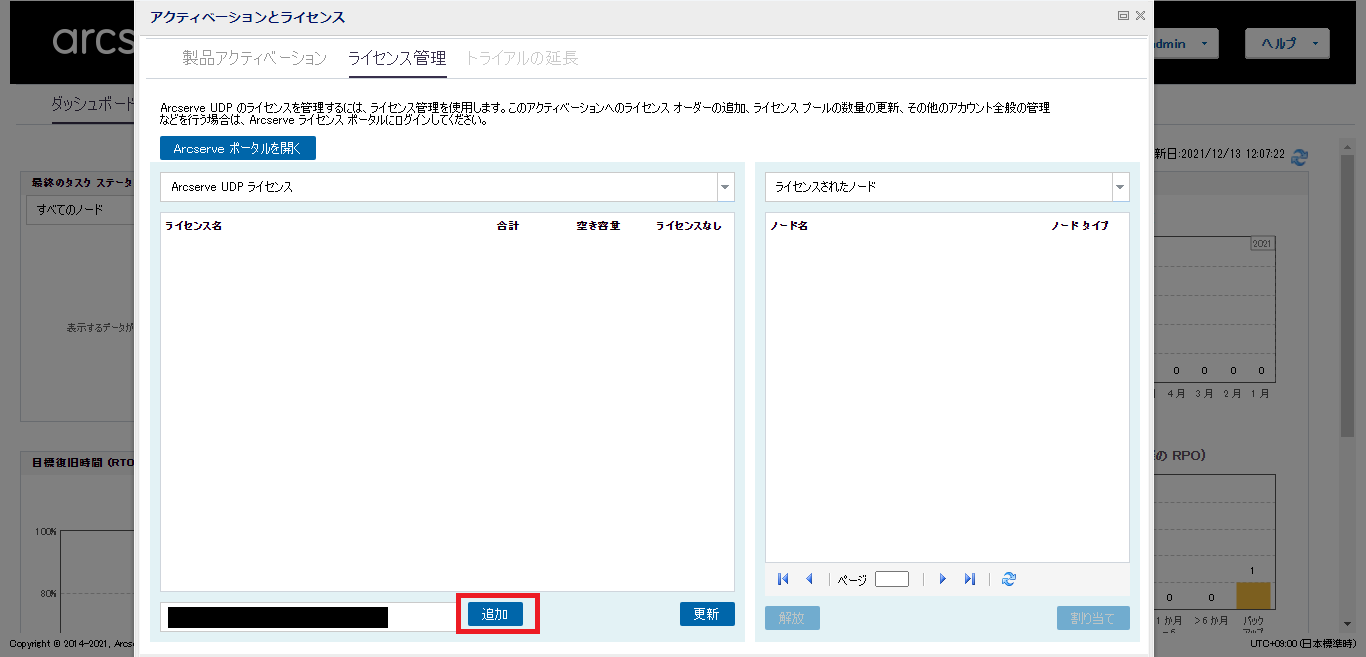Jump to the last page of nodes
The height and width of the screenshot is (657, 1366).
point(969,579)
